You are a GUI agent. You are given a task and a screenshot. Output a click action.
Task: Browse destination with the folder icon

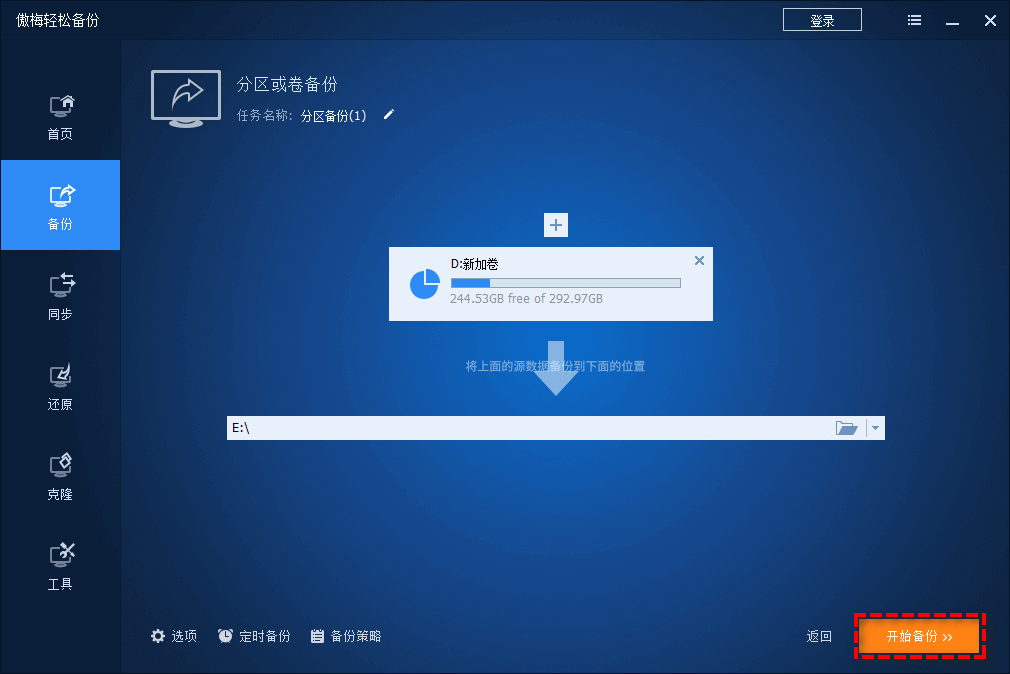[x=846, y=428]
